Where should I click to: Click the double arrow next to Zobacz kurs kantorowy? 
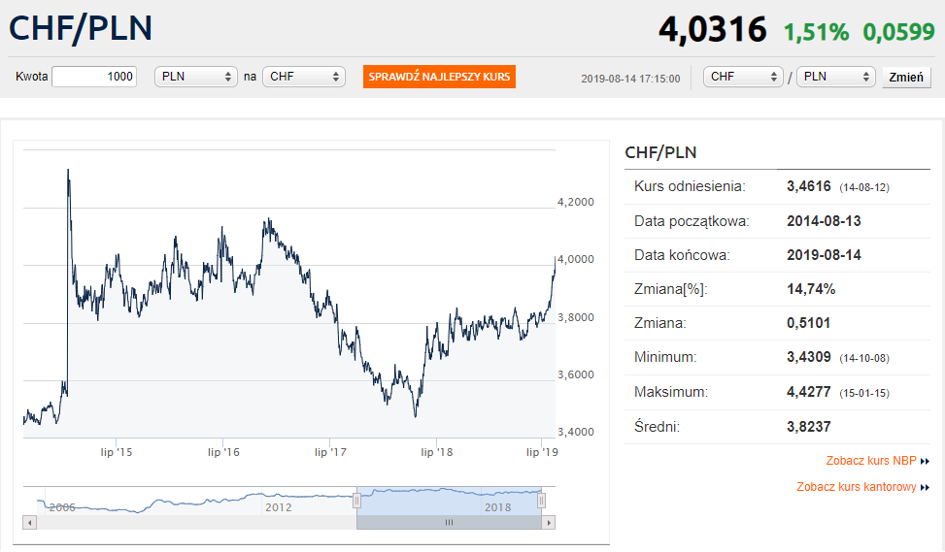click(925, 487)
